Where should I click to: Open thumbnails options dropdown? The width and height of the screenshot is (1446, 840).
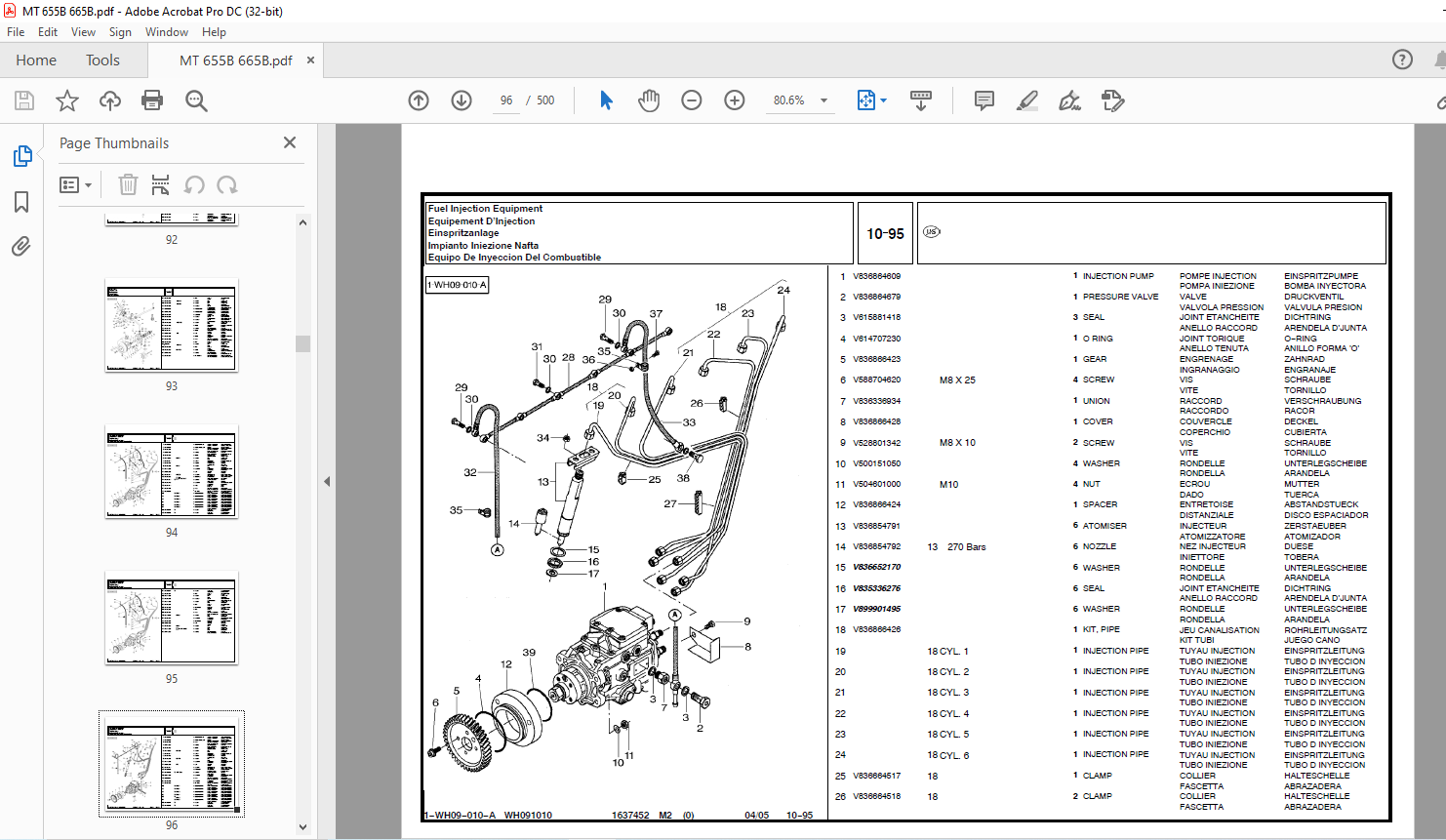[76, 184]
